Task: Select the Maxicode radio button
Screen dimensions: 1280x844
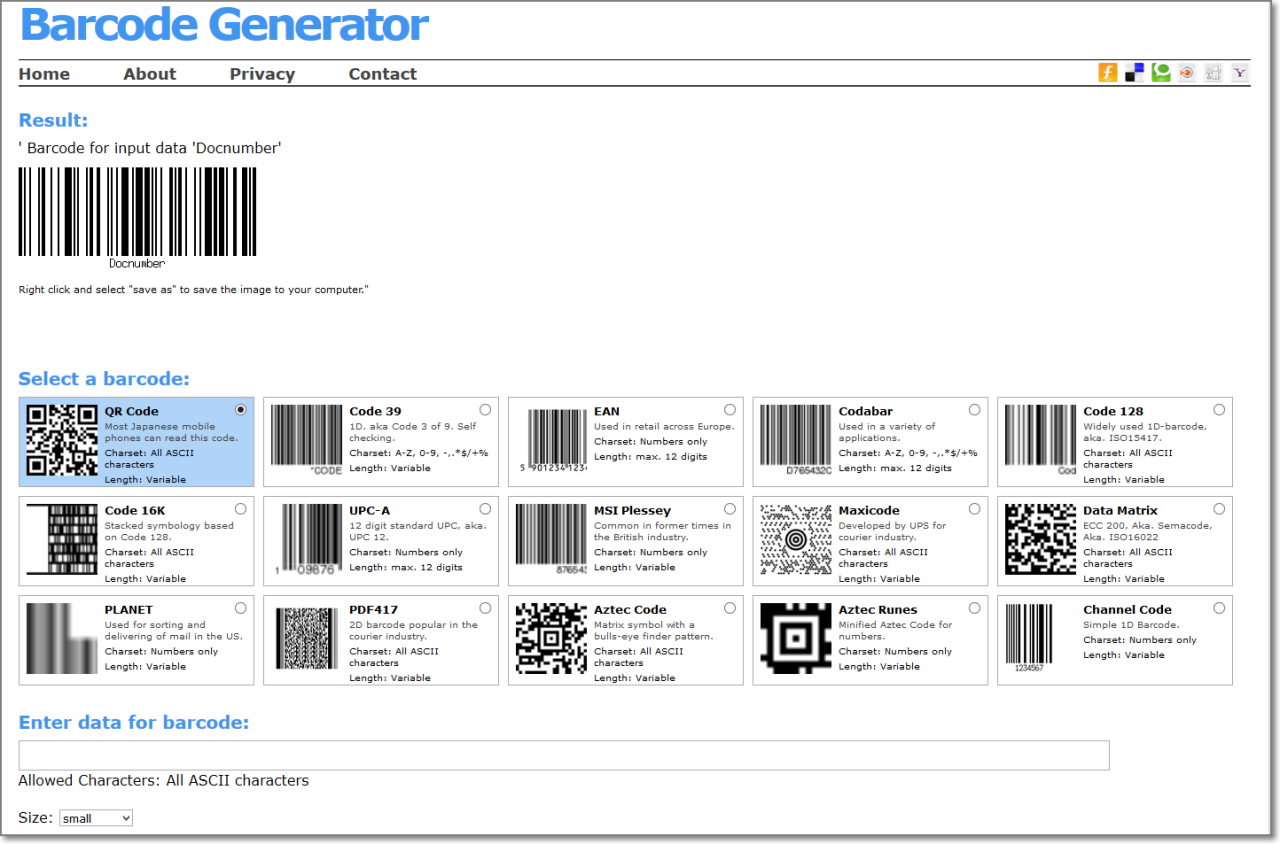Action: pyautogui.click(x=974, y=509)
